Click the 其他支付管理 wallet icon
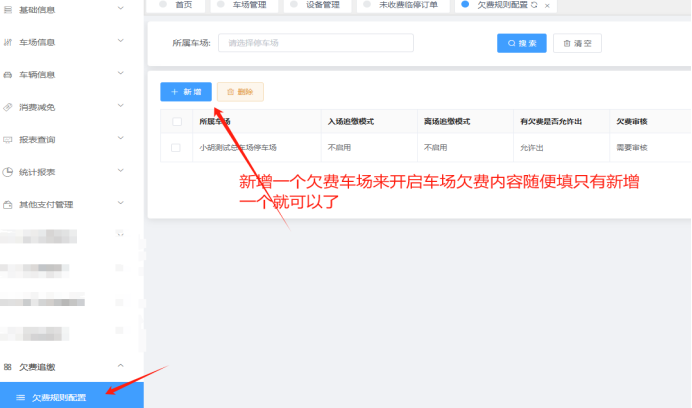 pyautogui.click(x=8, y=204)
